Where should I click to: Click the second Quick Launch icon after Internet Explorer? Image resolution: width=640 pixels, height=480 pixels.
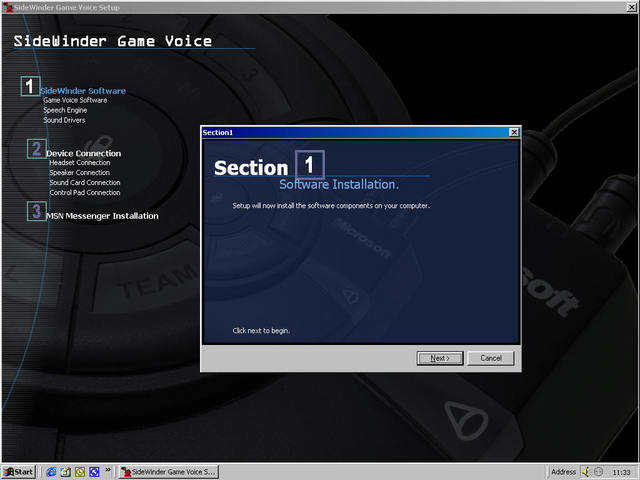pos(65,472)
